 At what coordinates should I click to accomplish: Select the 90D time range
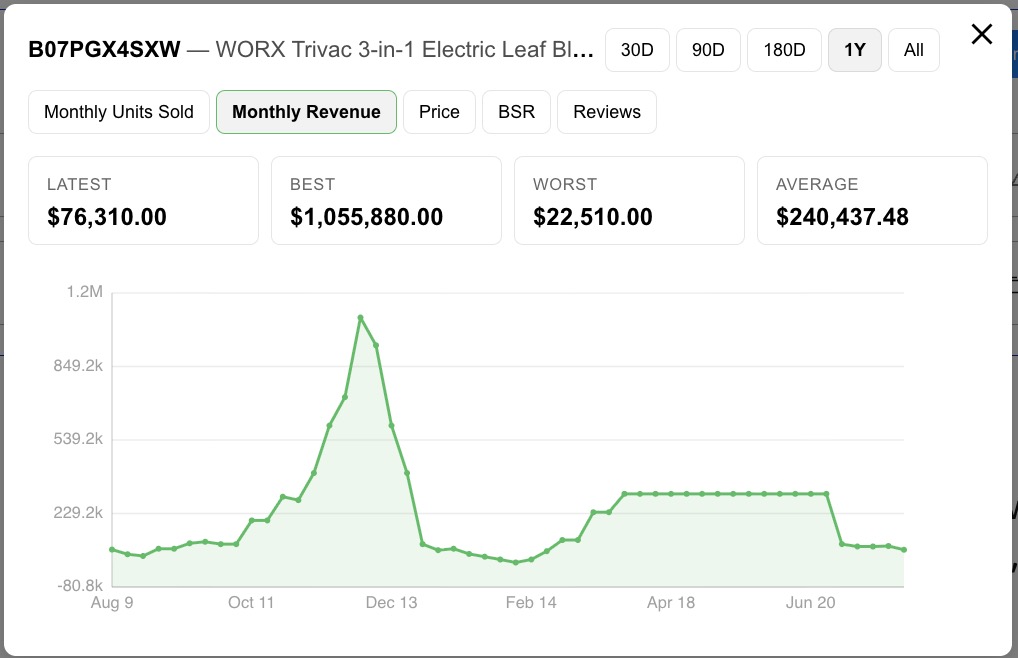pyautogui.click(x=708, y=50)
